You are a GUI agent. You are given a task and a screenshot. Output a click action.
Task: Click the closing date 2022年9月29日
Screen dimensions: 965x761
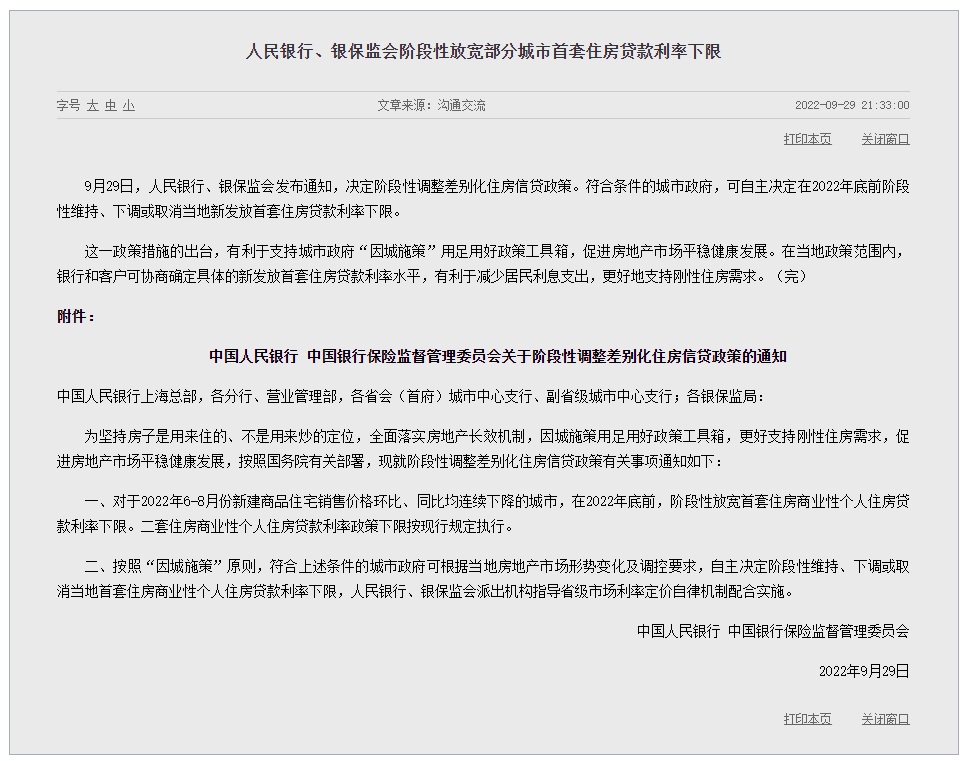click(x=864, y=671)
